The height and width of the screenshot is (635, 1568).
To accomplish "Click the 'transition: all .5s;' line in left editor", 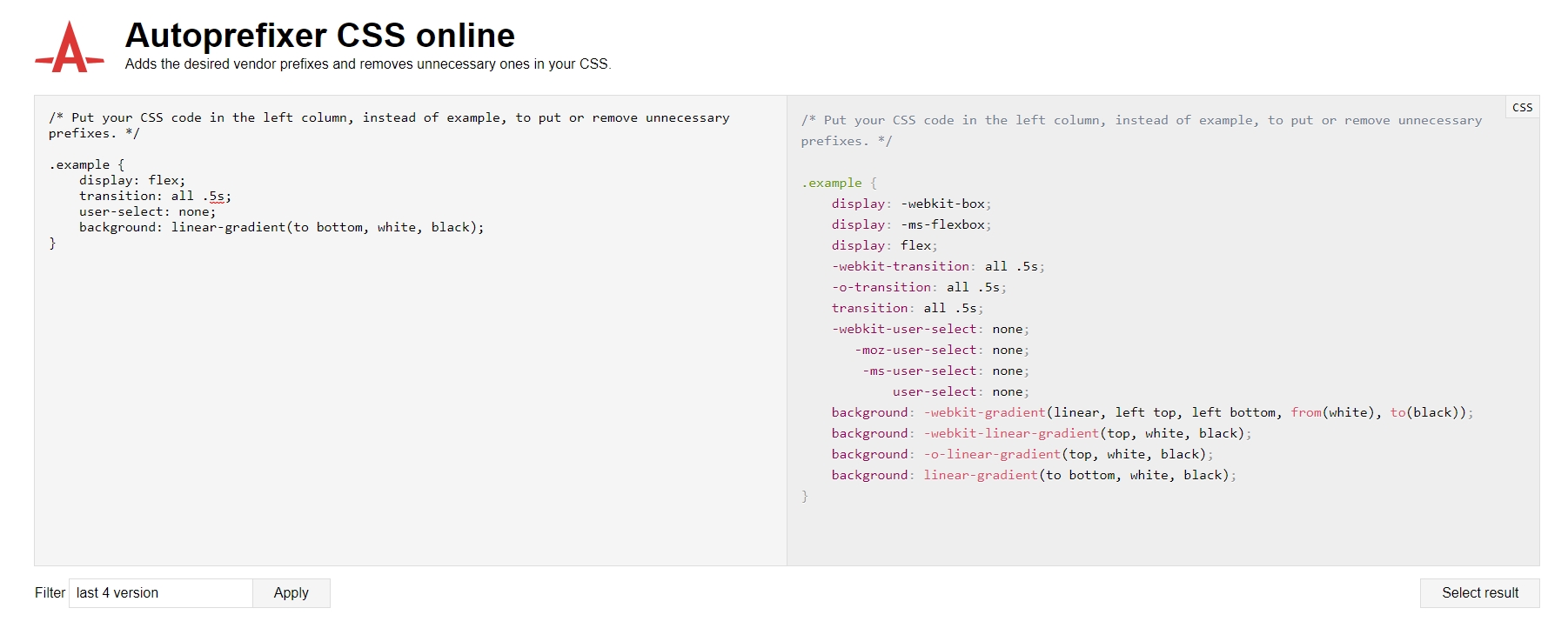I will (x=155, y=196).
